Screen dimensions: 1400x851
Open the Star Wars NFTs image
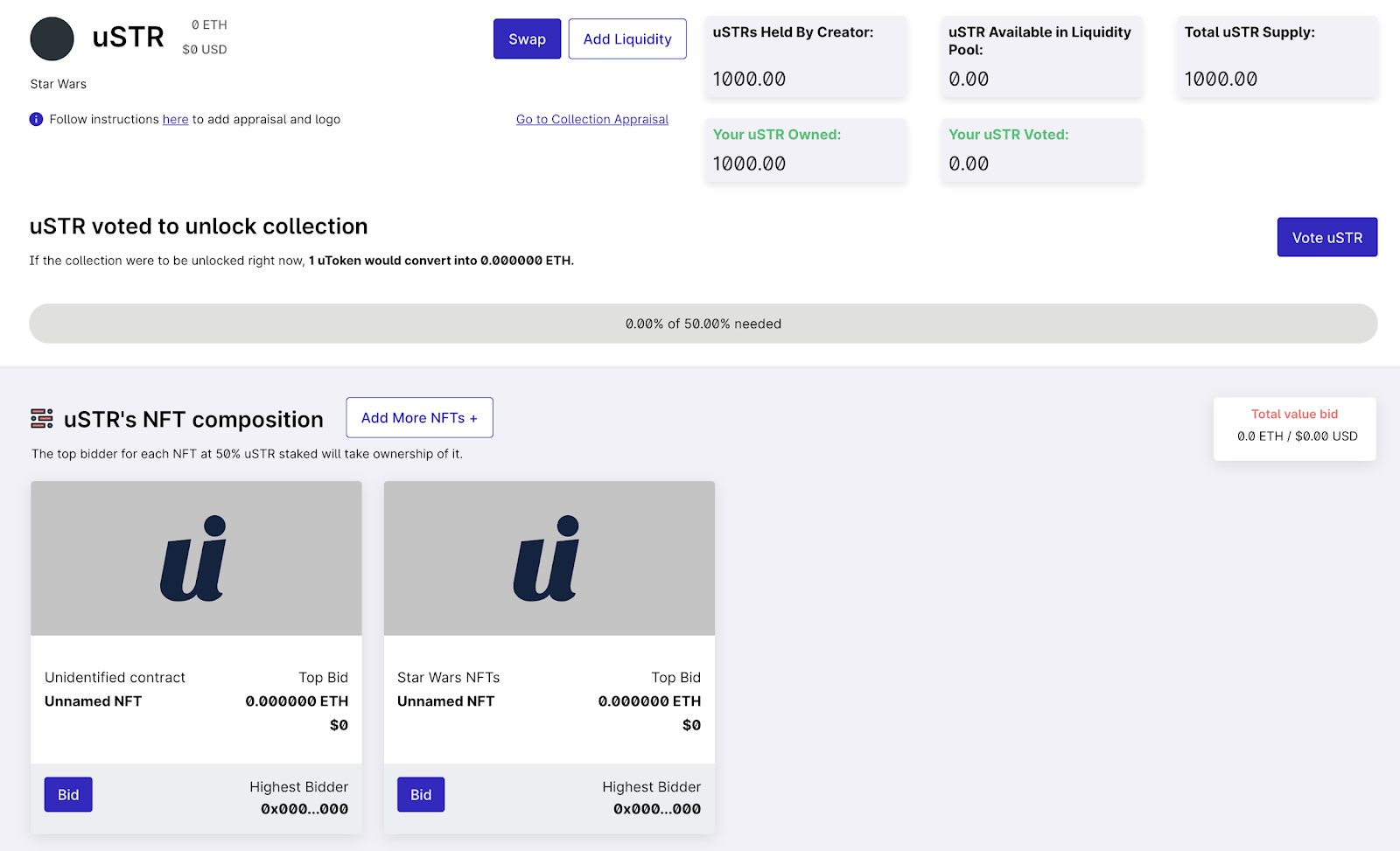pos(549,558)
